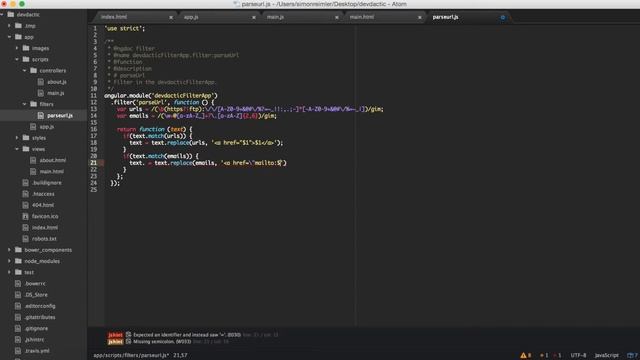Viewport: 640px width, 360px height.
Task: Open the robots.txt file
Action: click(x=44, y=239)
